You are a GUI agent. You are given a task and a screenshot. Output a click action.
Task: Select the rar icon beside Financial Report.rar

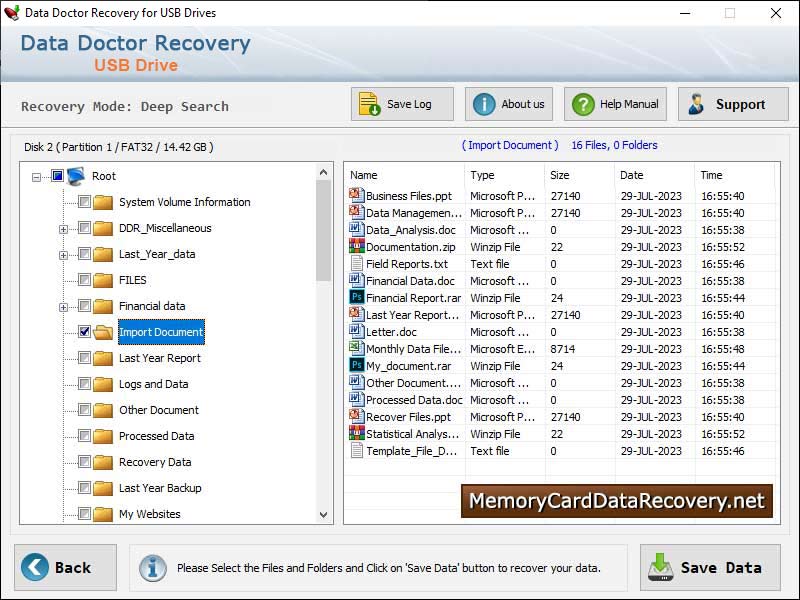pos(355,298)
